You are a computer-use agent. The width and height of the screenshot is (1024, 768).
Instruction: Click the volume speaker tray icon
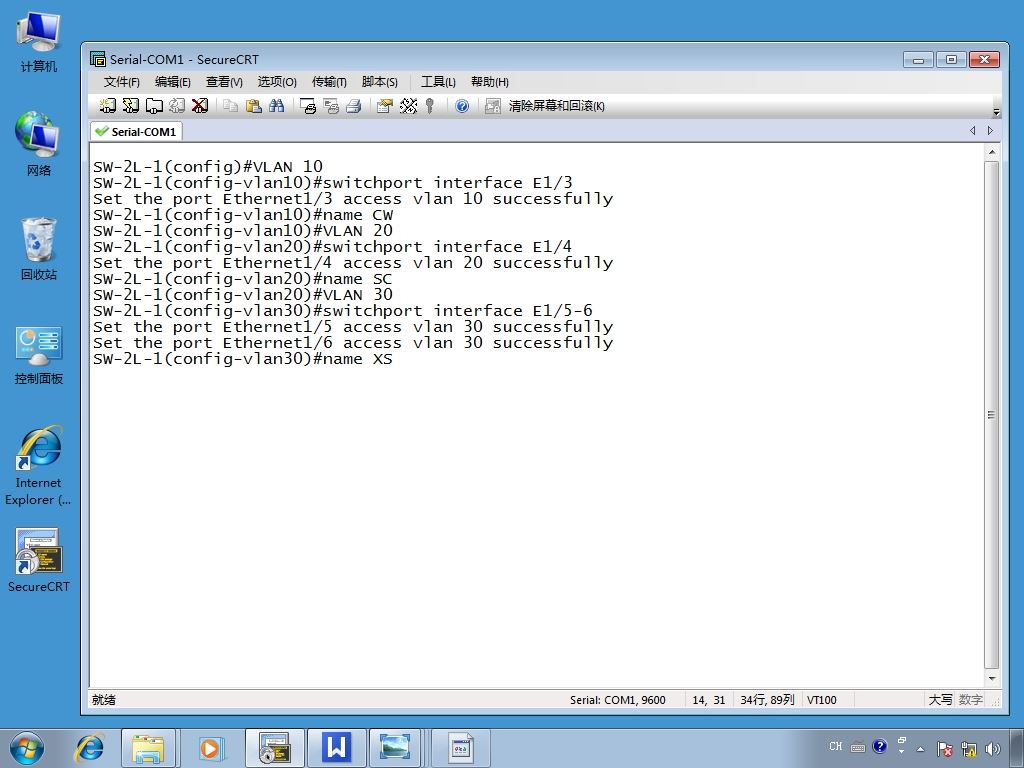993,748
